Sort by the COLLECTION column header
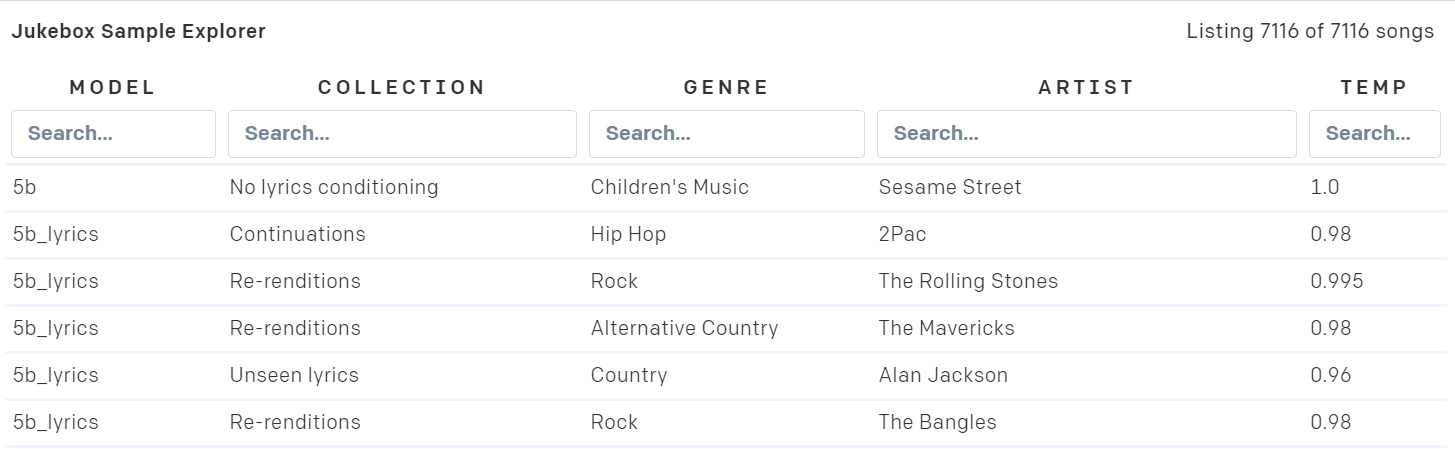The image size is (1455, 449). click(x=402, y=87)
